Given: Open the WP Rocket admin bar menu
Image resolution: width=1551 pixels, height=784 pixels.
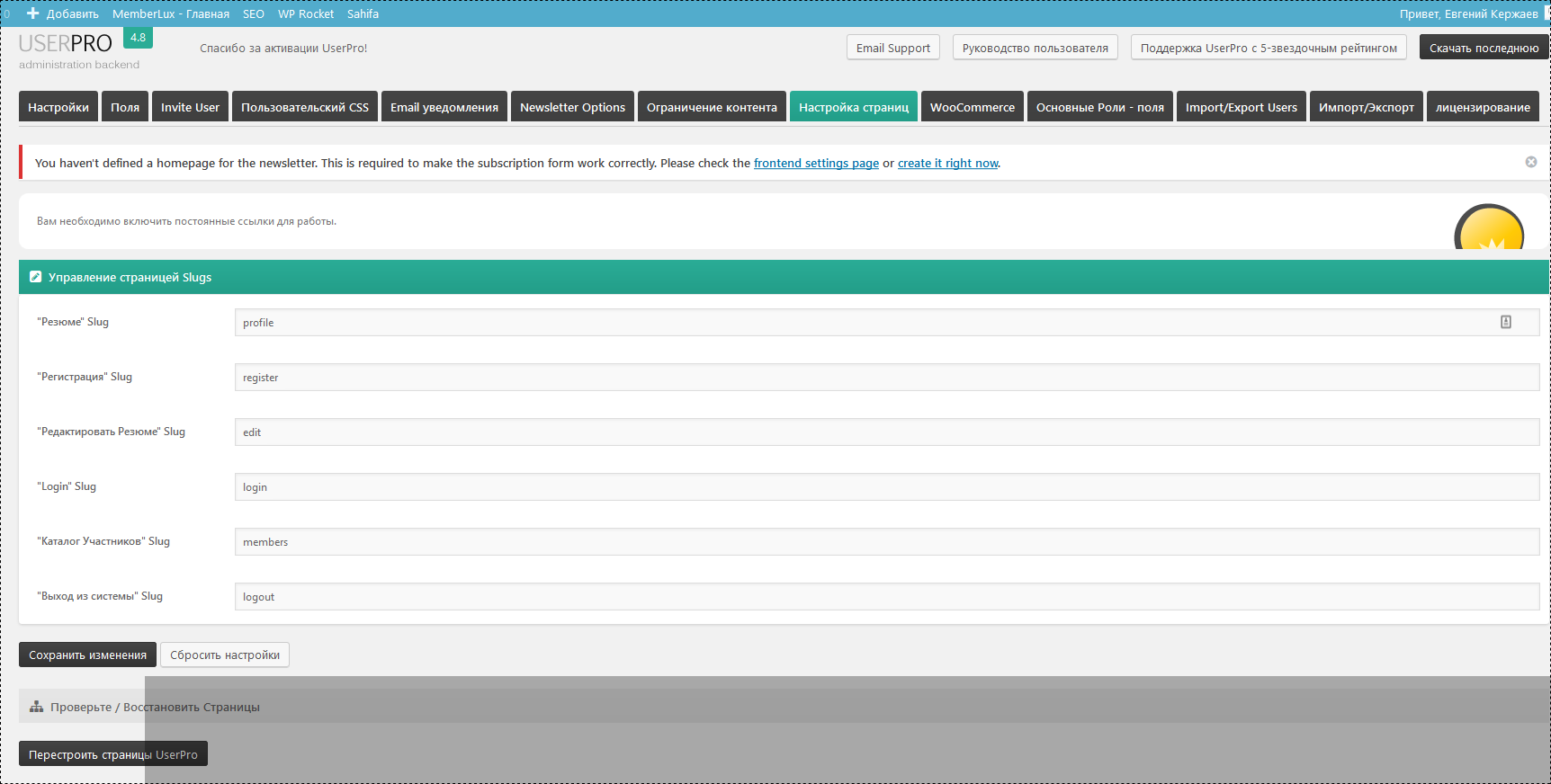Looking at the screenshot, I should pyautogui.click(x=306, y=13).
